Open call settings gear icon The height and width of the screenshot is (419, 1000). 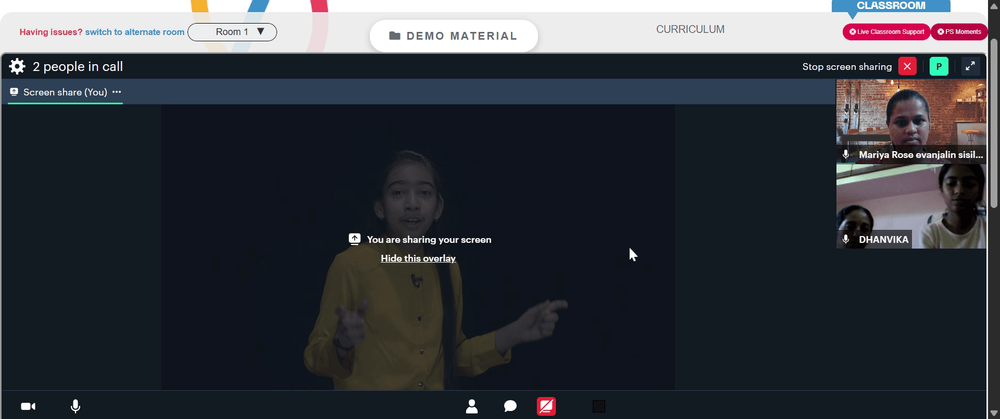(17, 66)
